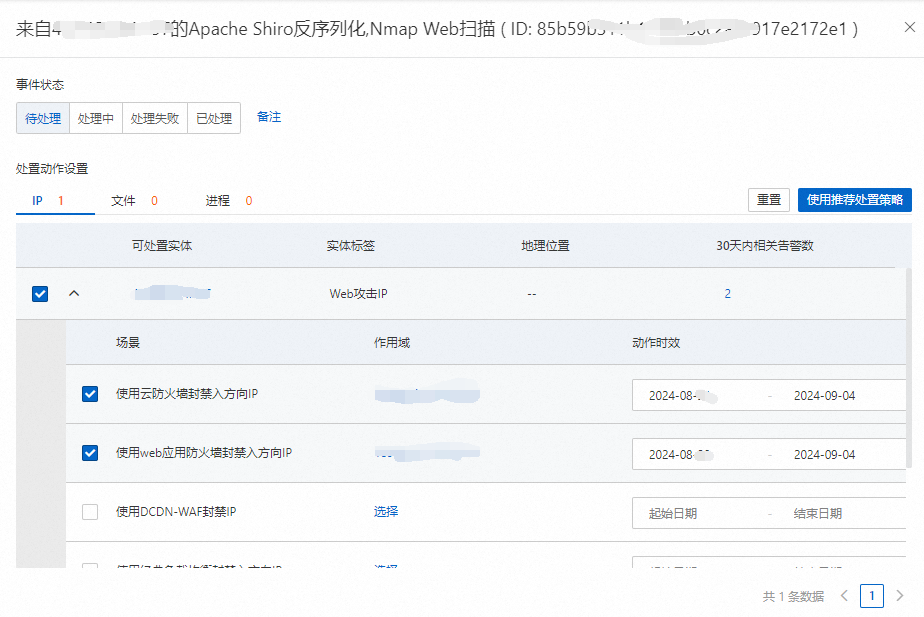This screenshot has height=617, width=924.
Task: Select the IP tab
Action: [37, 200]
